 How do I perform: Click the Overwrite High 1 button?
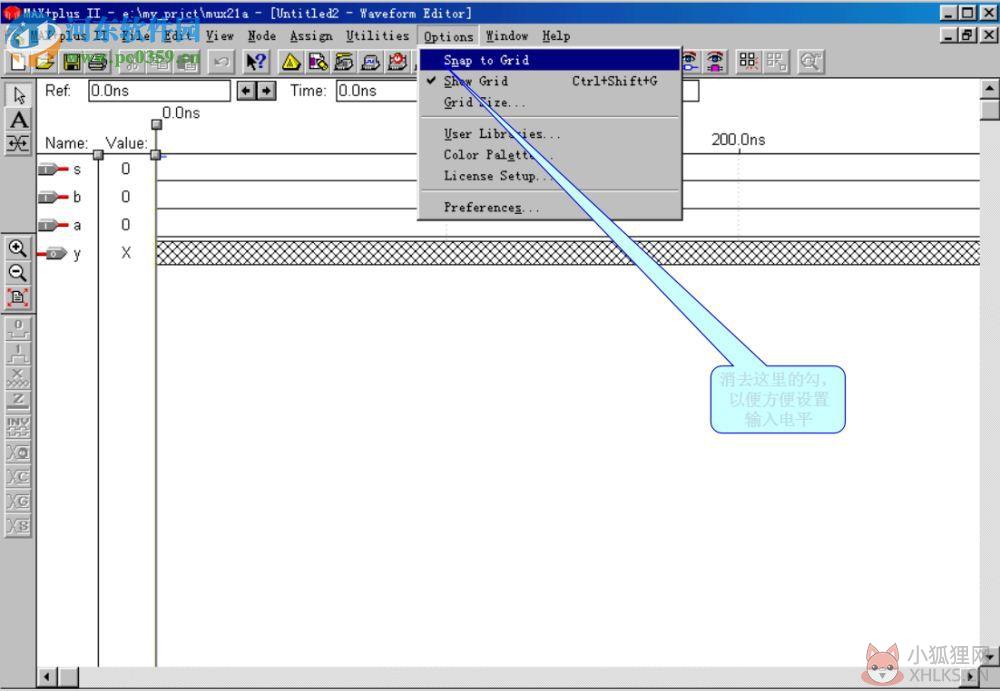(x=18, y=353)
